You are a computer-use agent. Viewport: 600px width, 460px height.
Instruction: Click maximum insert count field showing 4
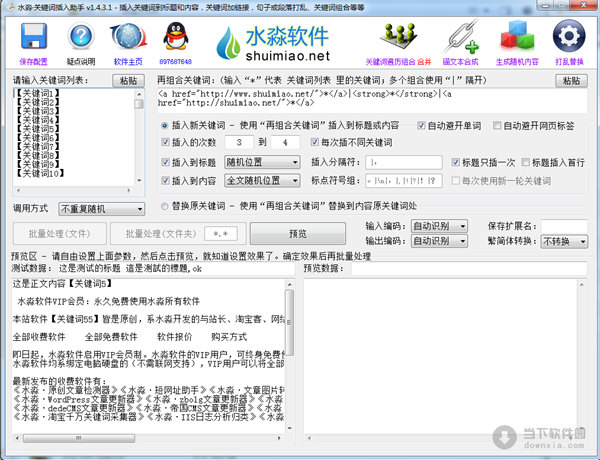(285, 142)
